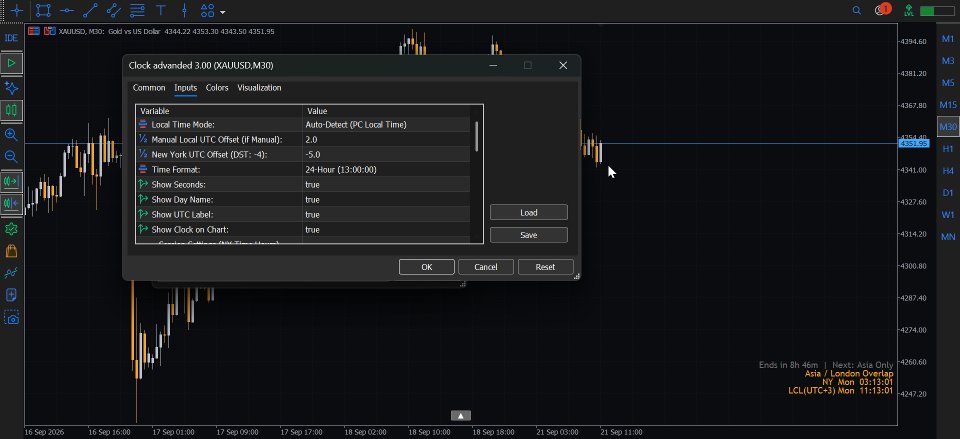Open Time Format 24-Hour dropdown
Image resolution: width=960 pixels, height=439 pixels.
[x=387, y=170]
